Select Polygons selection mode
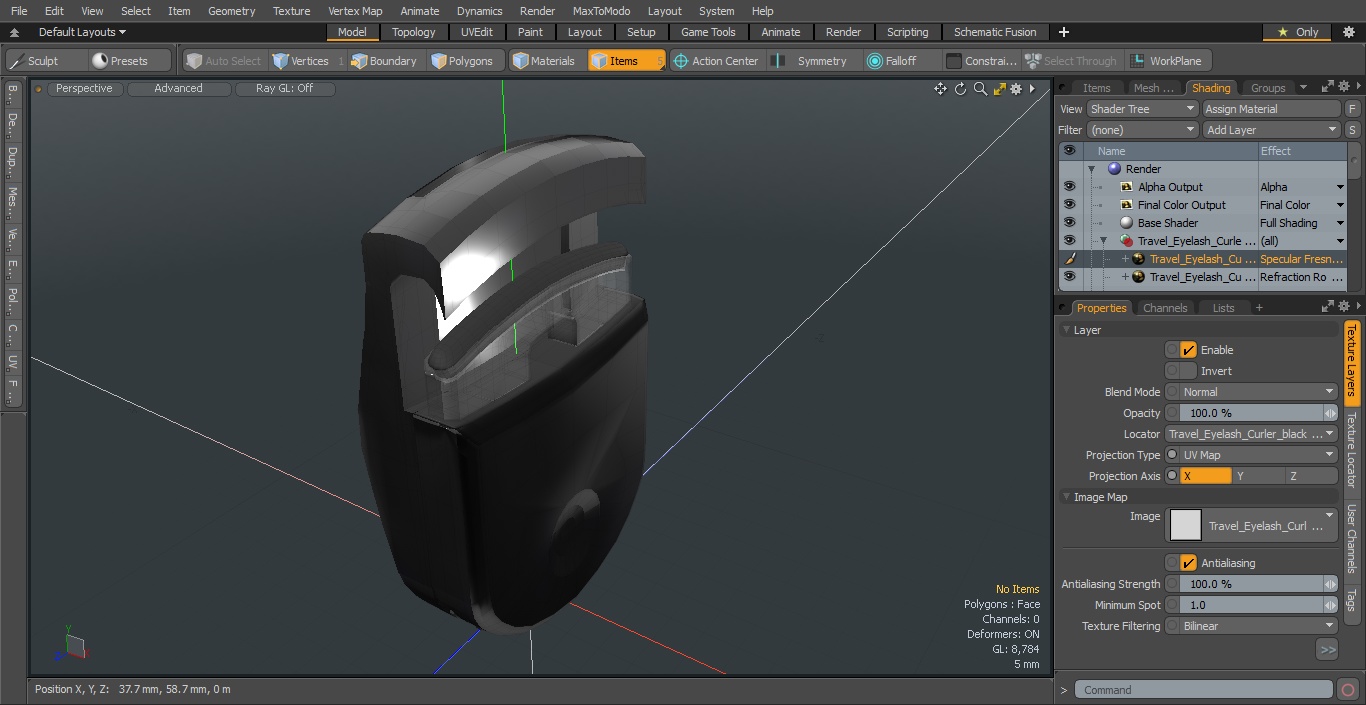 462,61
